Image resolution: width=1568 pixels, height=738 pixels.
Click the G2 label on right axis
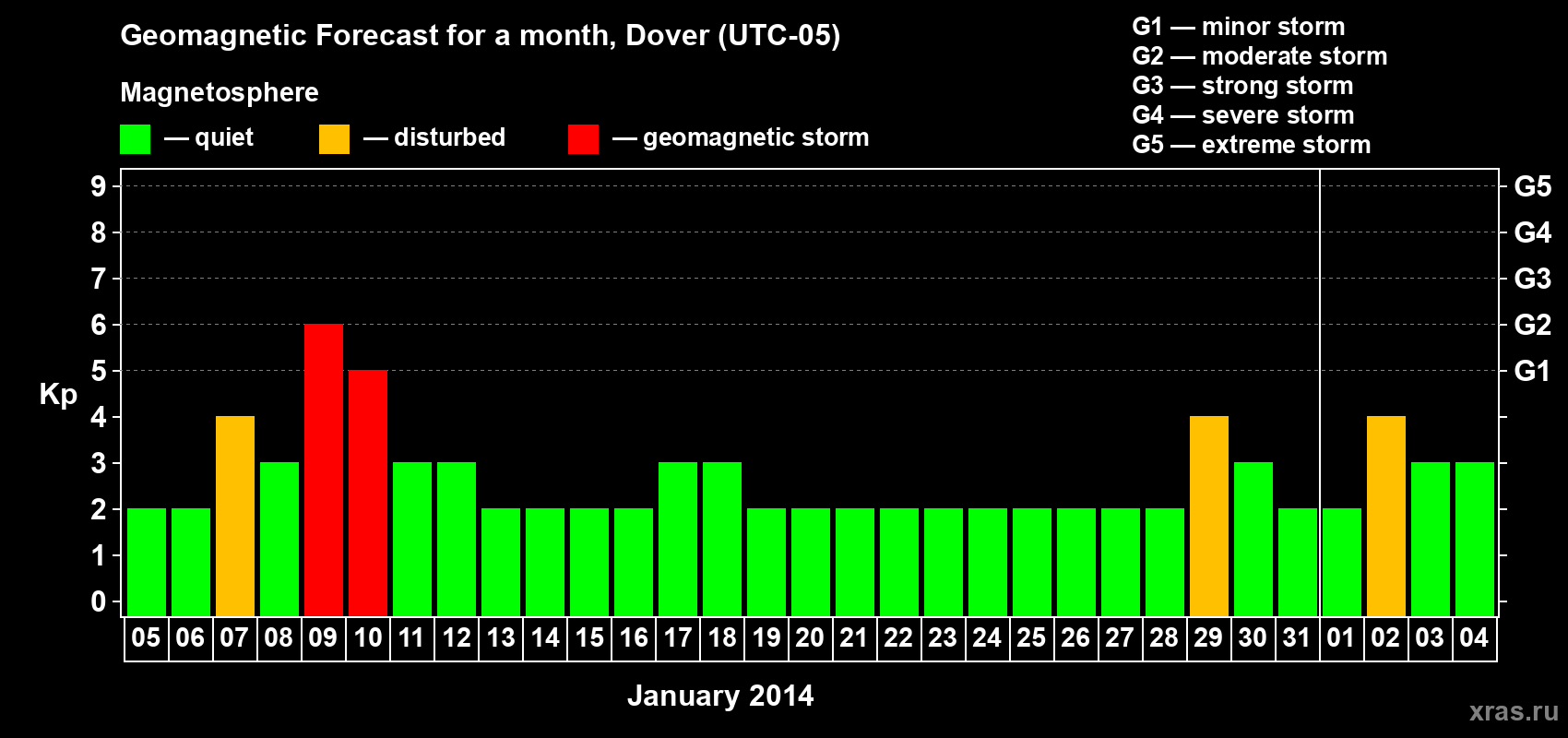pyautogui.click(x=1533, y=325)
